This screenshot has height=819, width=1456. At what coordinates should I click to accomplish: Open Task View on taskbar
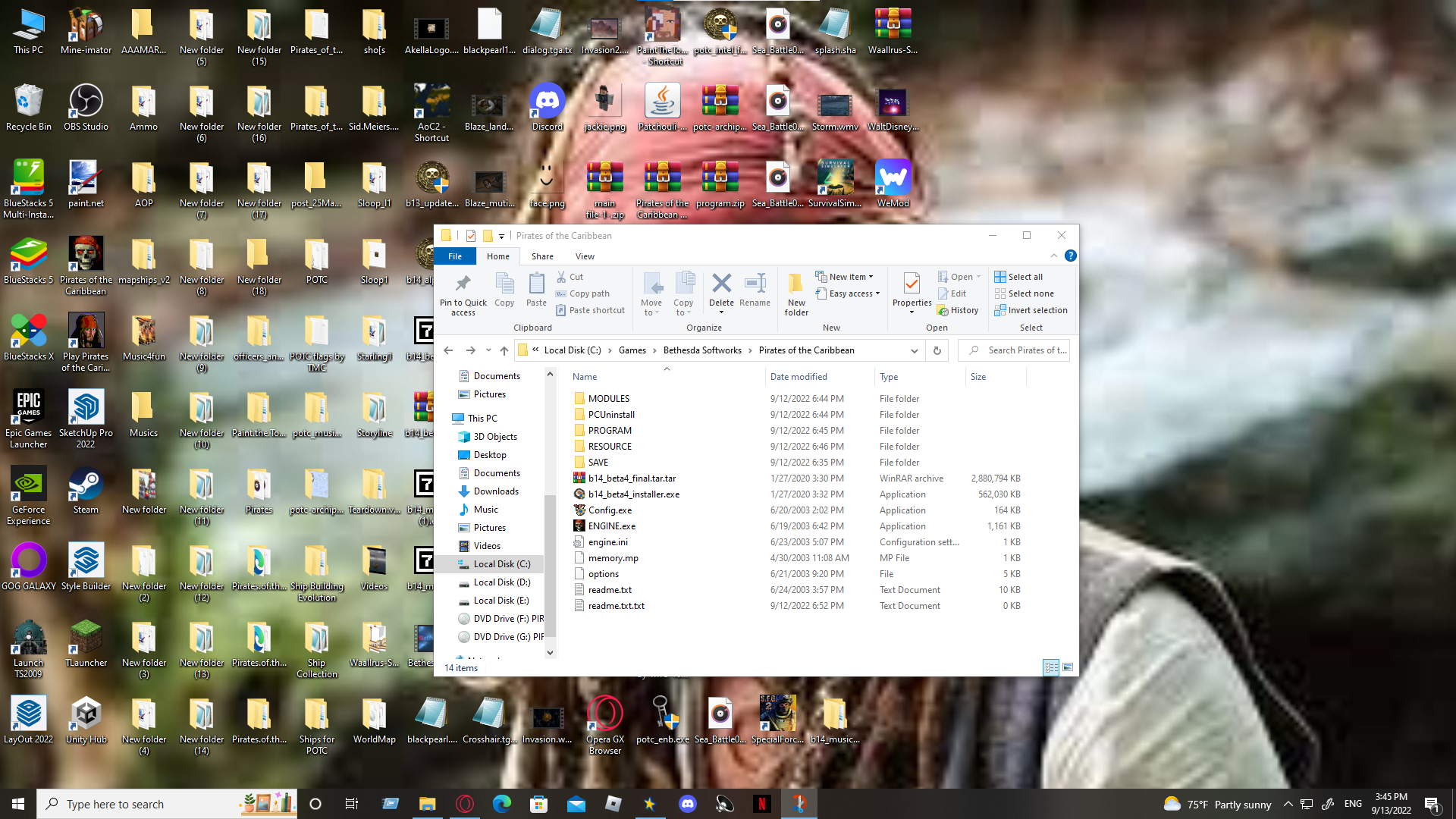pos(351,804)
